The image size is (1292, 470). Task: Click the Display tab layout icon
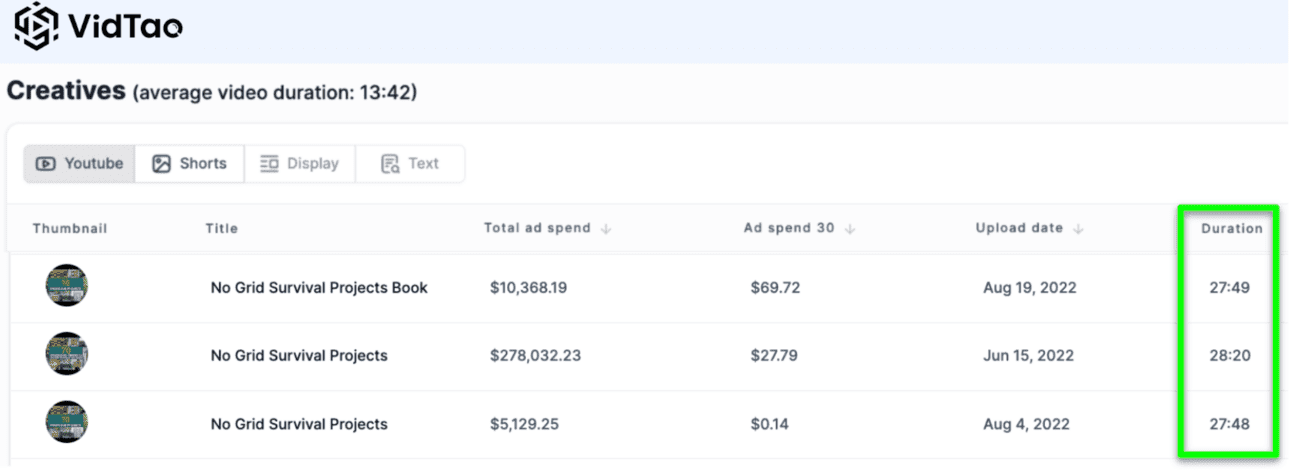(269, 164)
